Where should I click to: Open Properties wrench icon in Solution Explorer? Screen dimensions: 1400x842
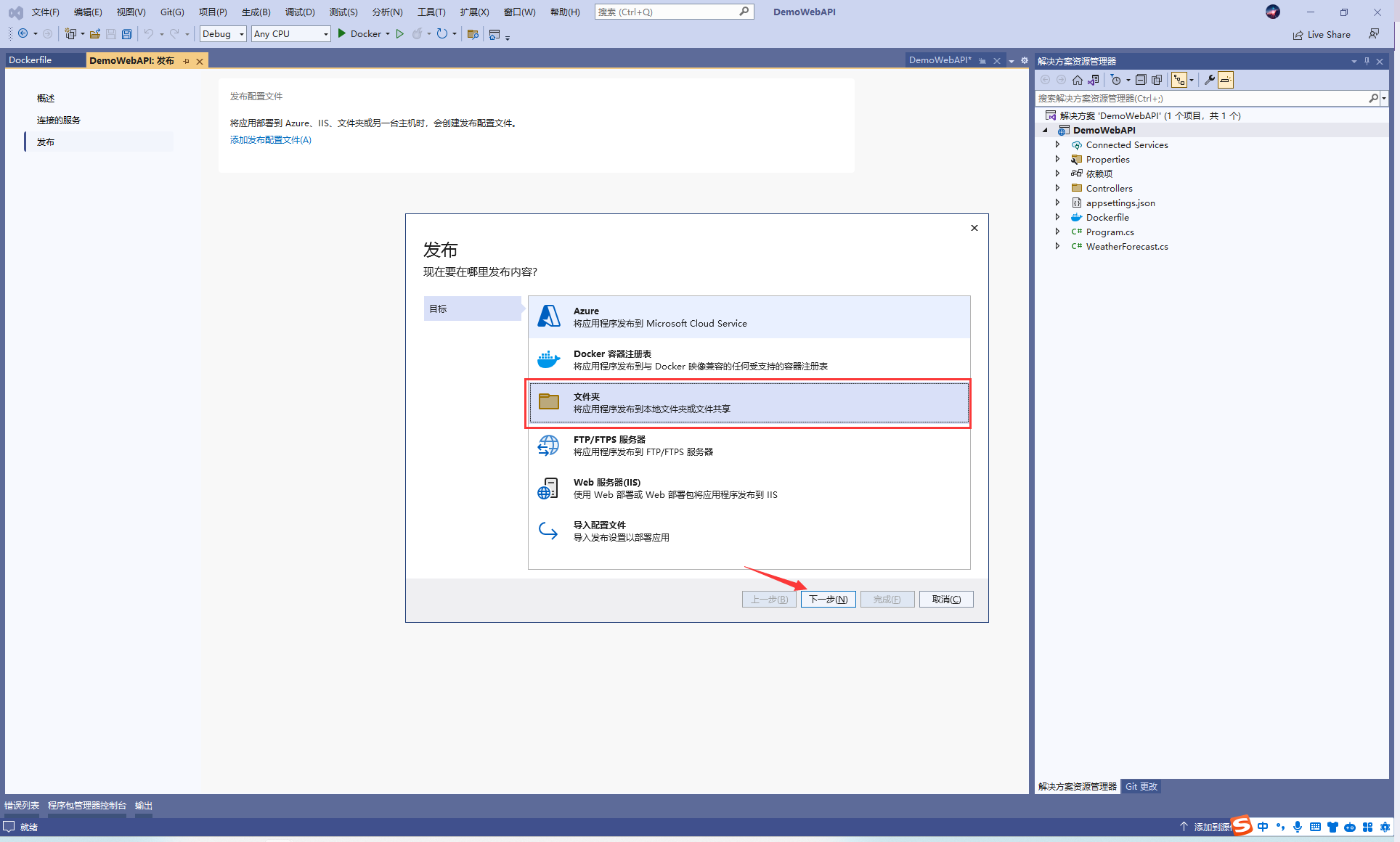pos(1209,80)
